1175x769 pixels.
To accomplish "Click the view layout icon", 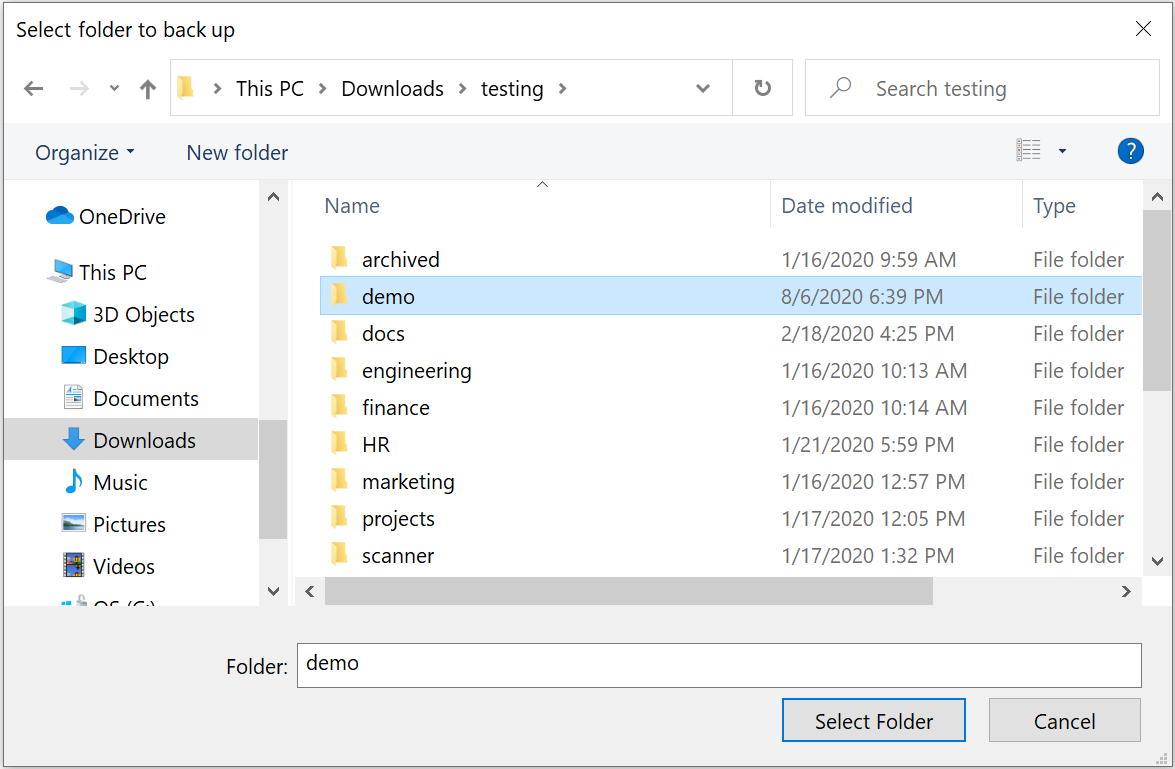I will click(1028, 152).
